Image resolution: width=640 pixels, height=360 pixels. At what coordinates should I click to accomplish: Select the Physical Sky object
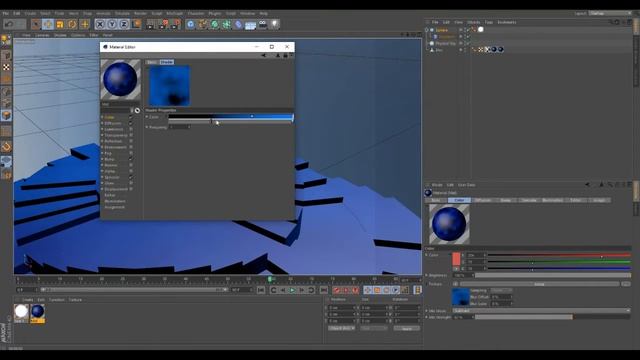pos(445,43)
